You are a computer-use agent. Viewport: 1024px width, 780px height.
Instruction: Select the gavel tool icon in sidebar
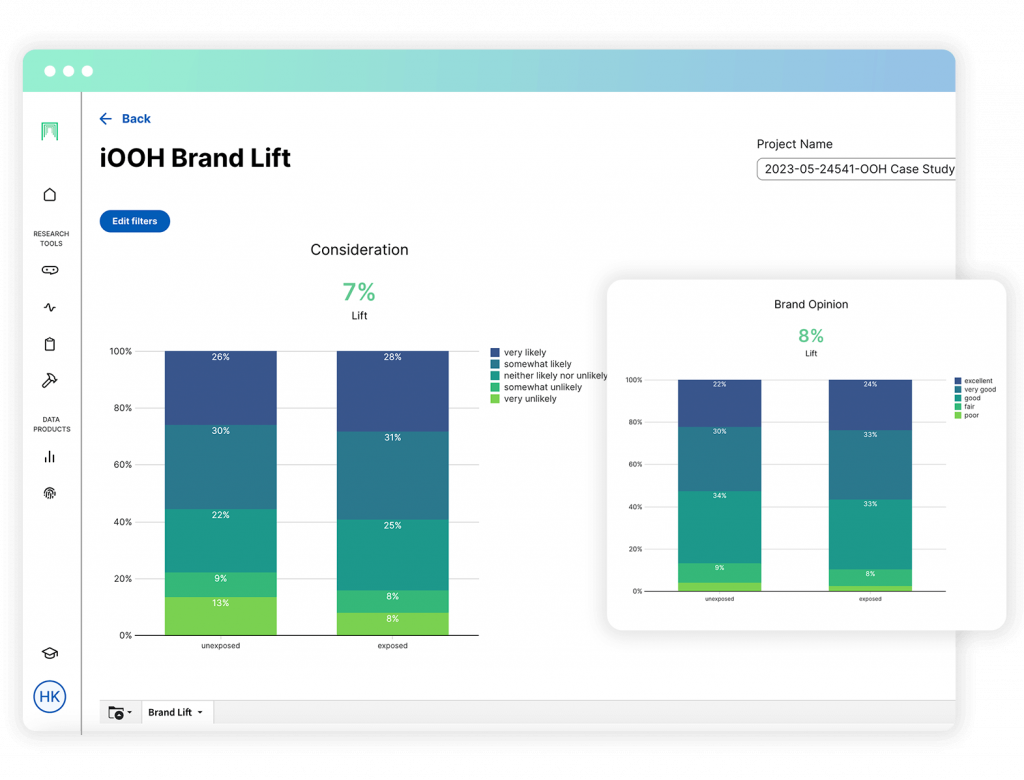pyautogui.click(x=49, y=381)
